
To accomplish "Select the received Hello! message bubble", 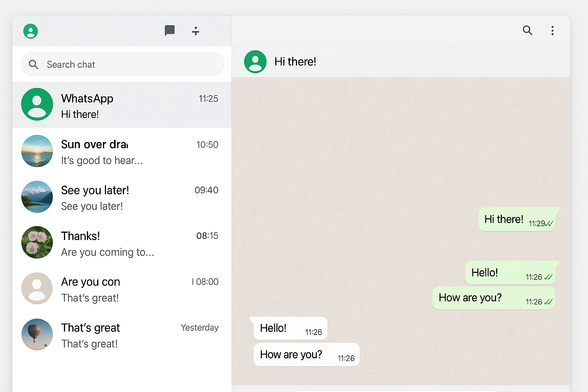I will [289, 329].
